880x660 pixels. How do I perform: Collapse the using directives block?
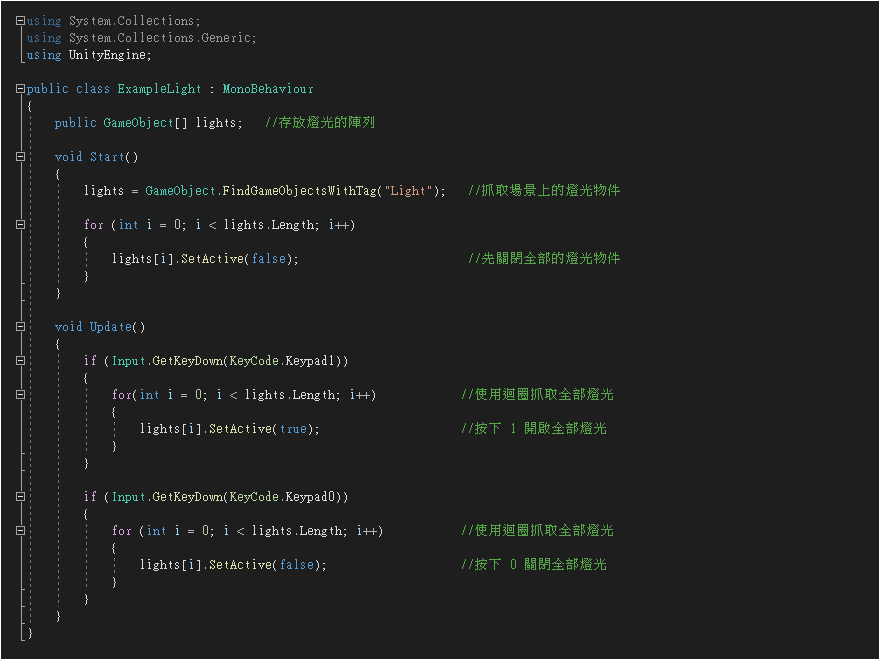point(20,21)
